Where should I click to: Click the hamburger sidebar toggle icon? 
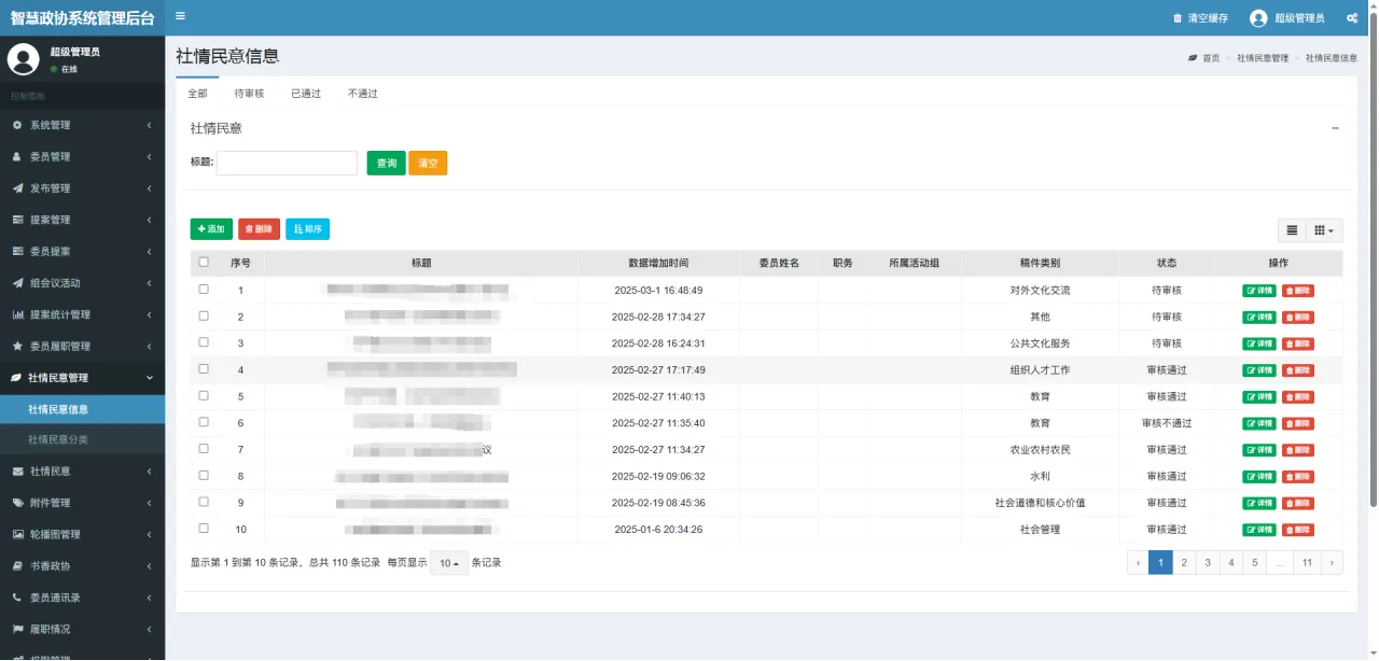[x=180, y=17]
